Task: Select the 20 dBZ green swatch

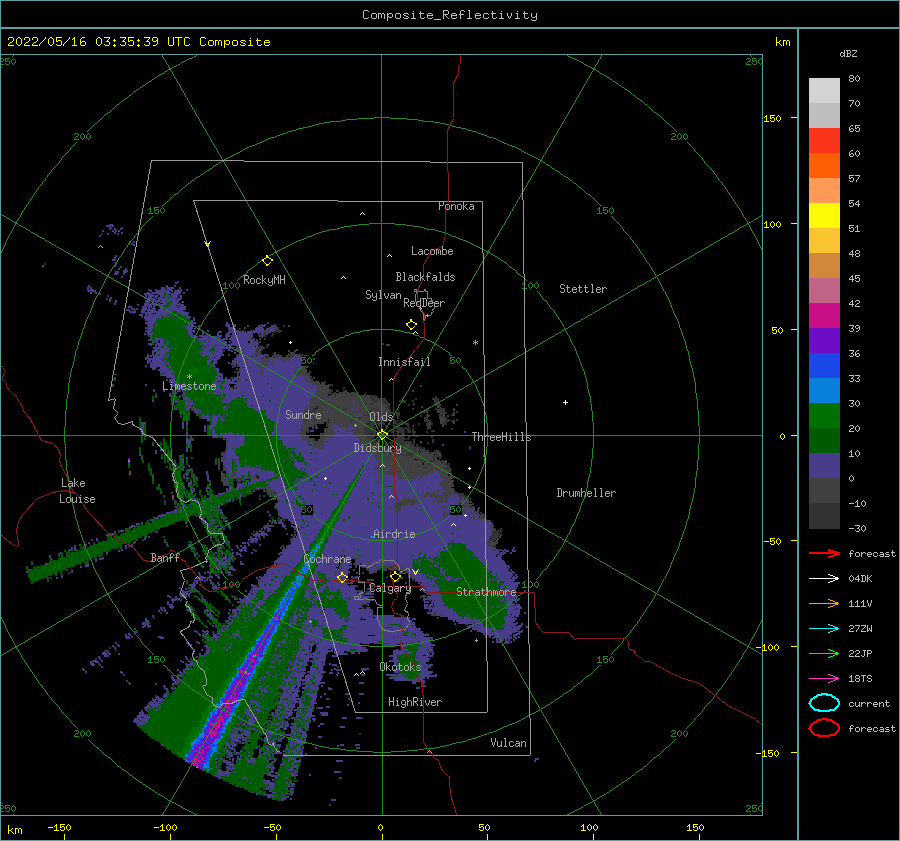Action: coord(824,440)
